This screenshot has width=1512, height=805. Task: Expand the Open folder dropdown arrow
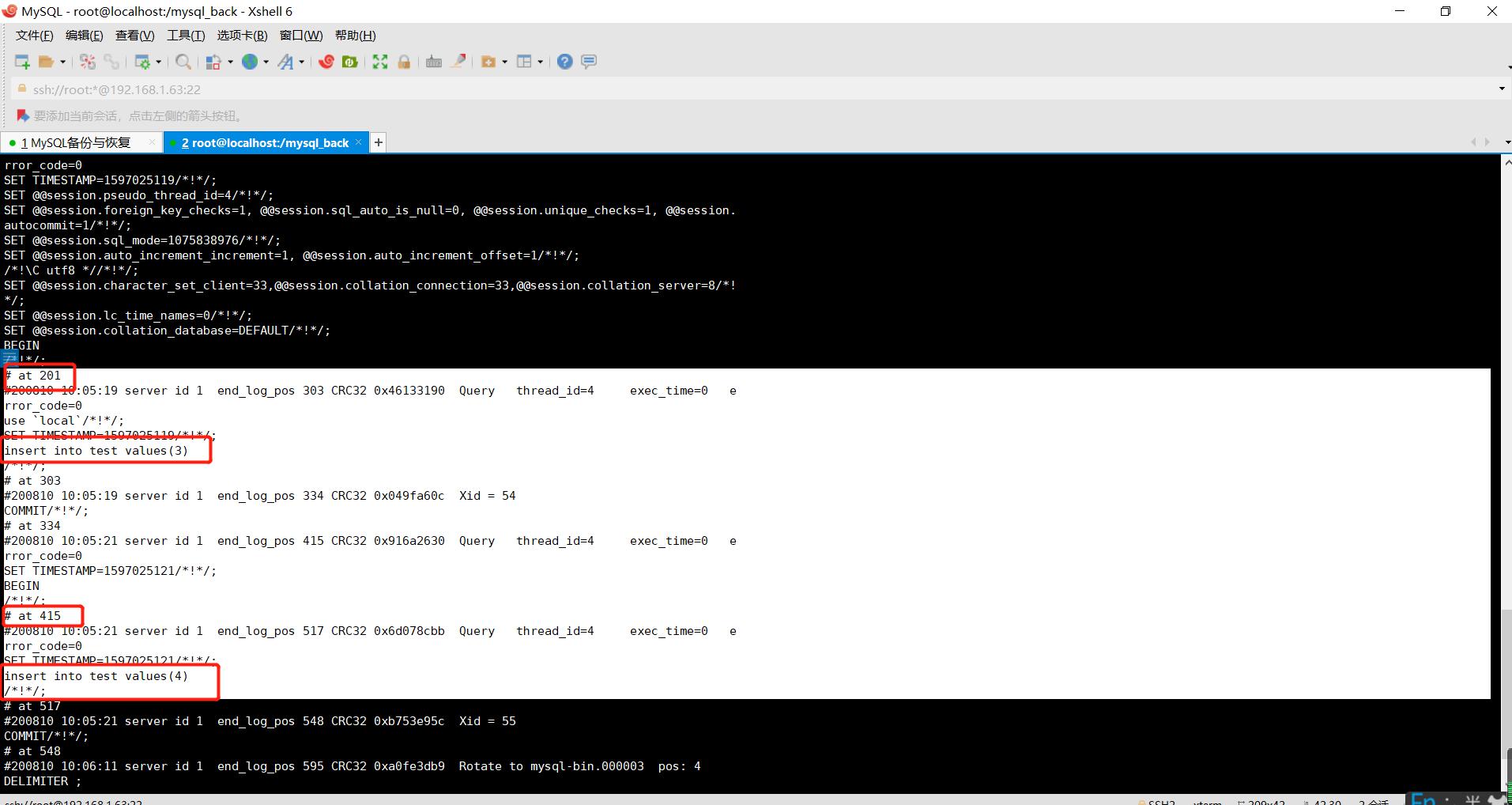[63, 62]
